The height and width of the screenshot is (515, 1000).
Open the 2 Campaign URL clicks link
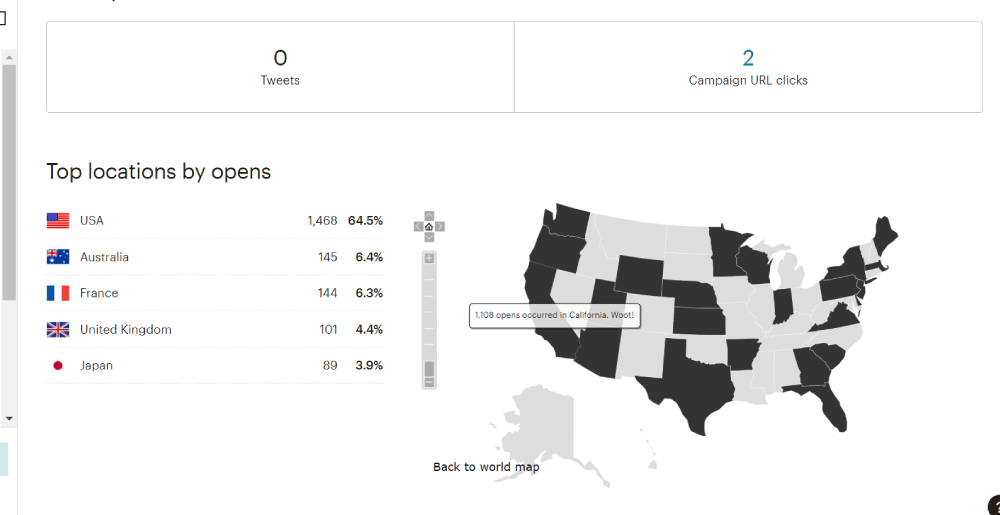(748, 58)
